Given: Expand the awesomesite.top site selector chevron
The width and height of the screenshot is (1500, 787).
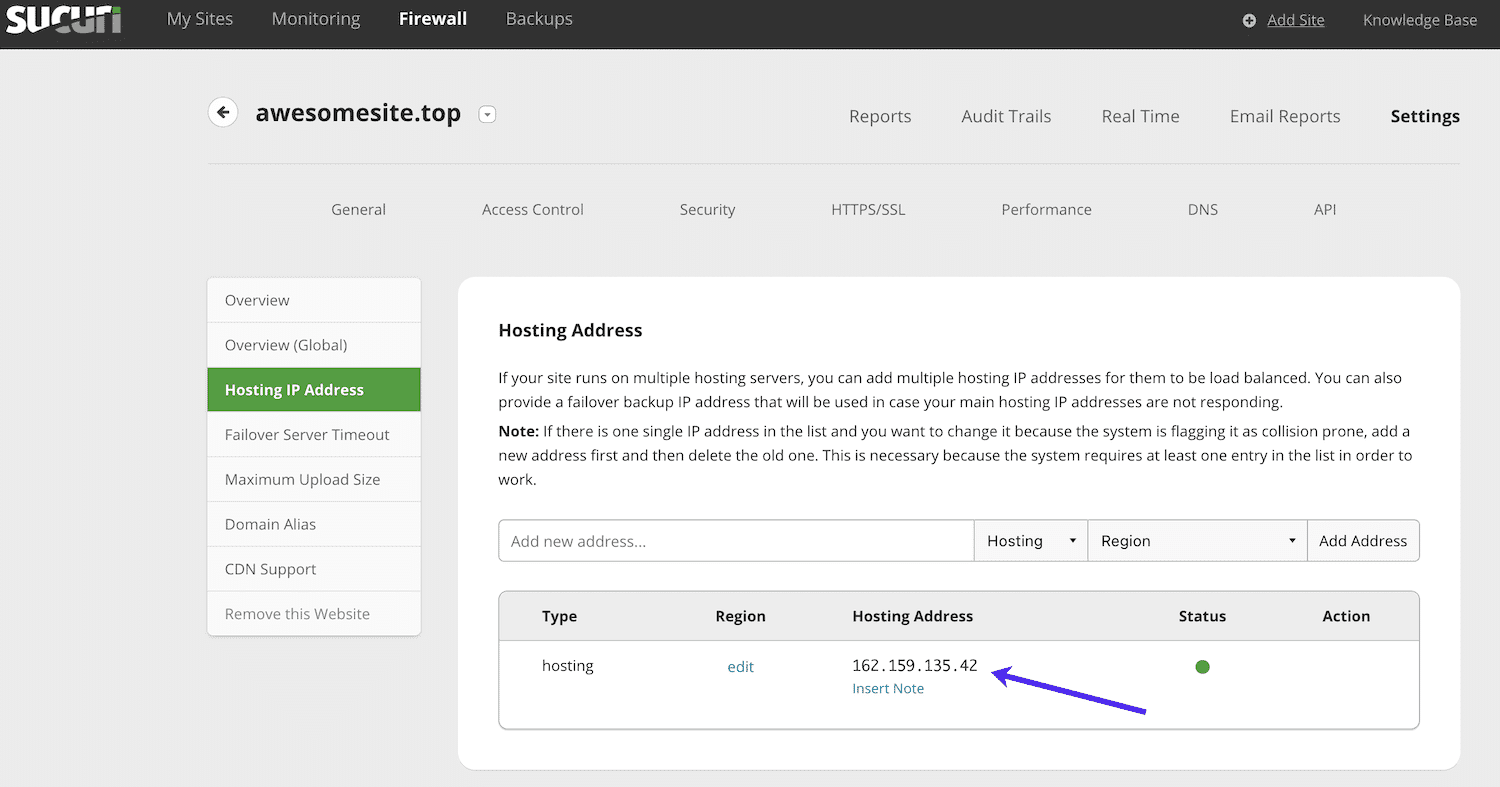Looking at the screenshot, I should tap(487, 114).
